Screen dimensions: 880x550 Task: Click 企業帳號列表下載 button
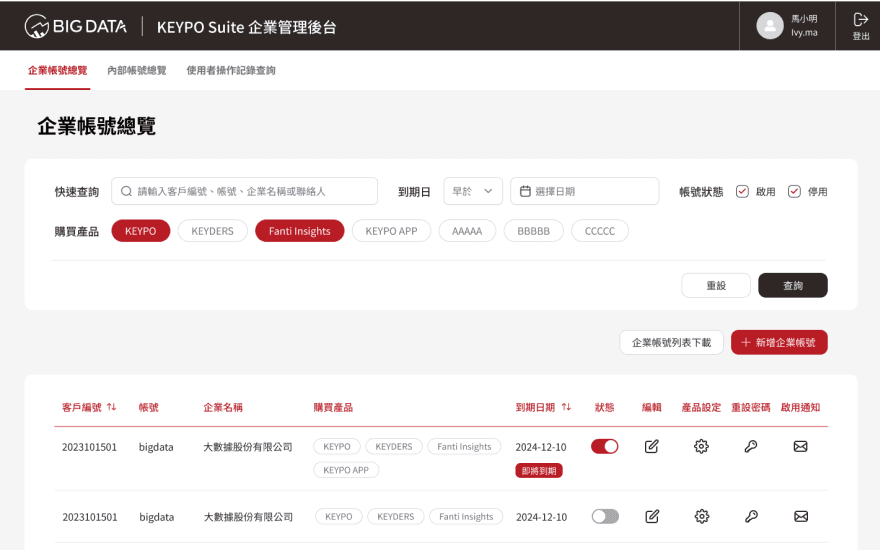click(671, 342)
